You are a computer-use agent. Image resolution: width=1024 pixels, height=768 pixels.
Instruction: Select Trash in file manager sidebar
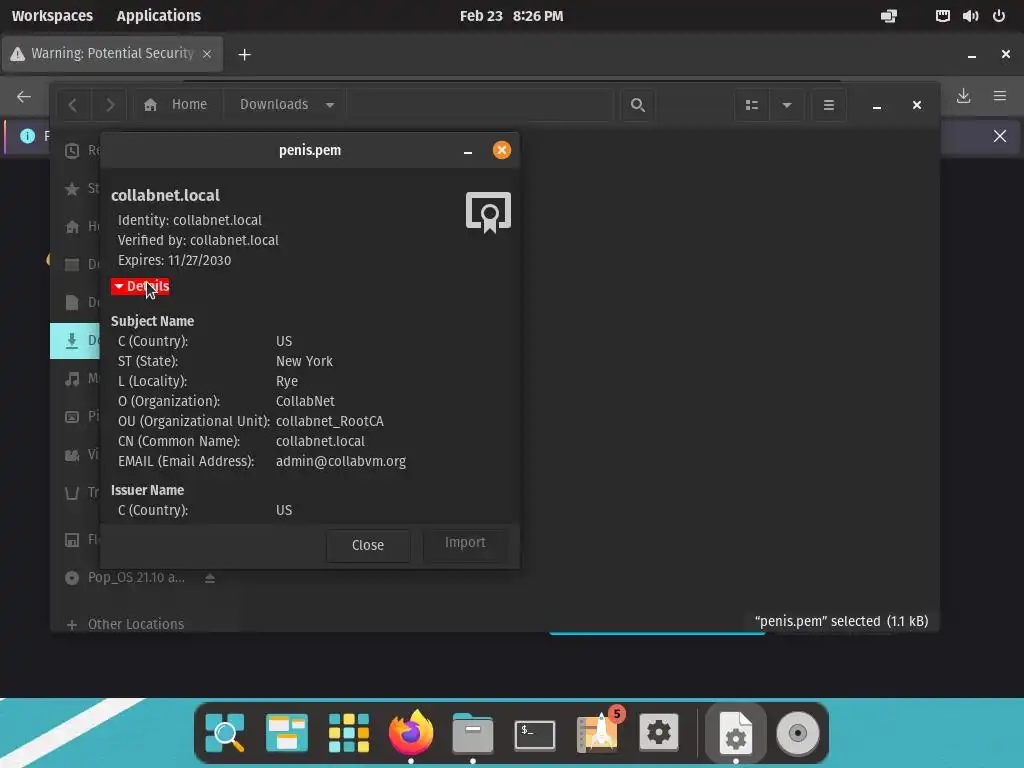click(76, 492)
